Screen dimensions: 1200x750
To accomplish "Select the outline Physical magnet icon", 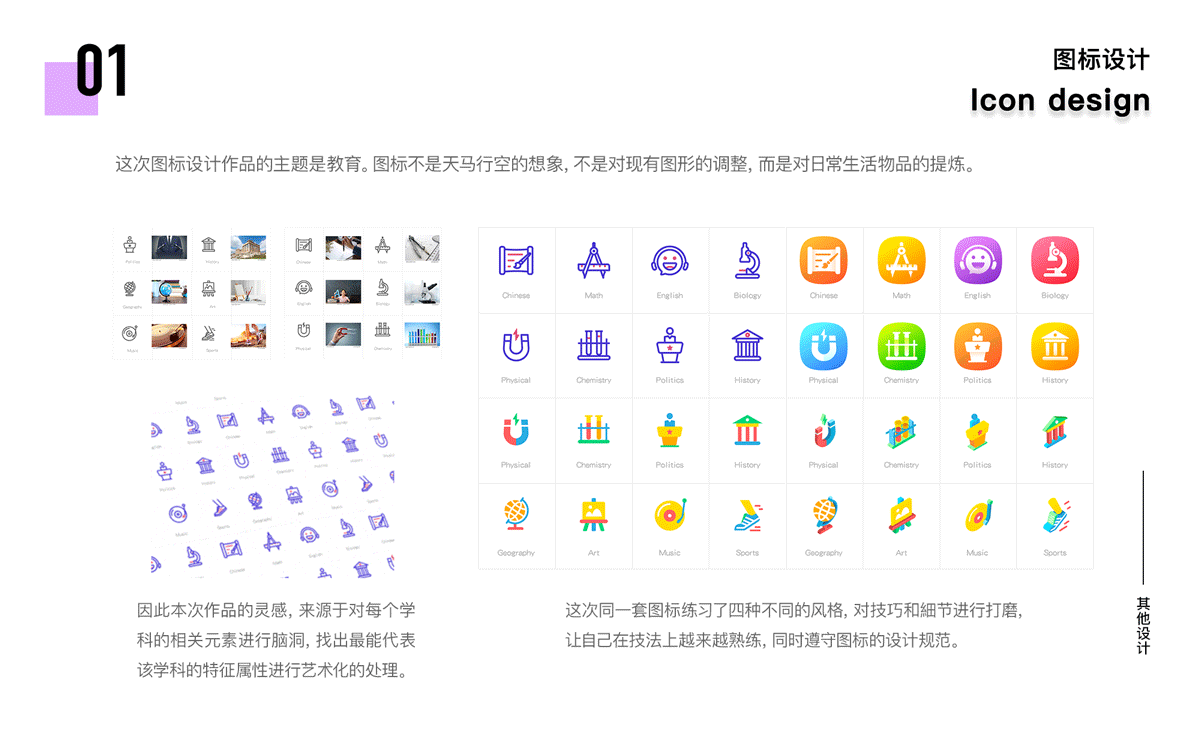I will pos(516,345).
